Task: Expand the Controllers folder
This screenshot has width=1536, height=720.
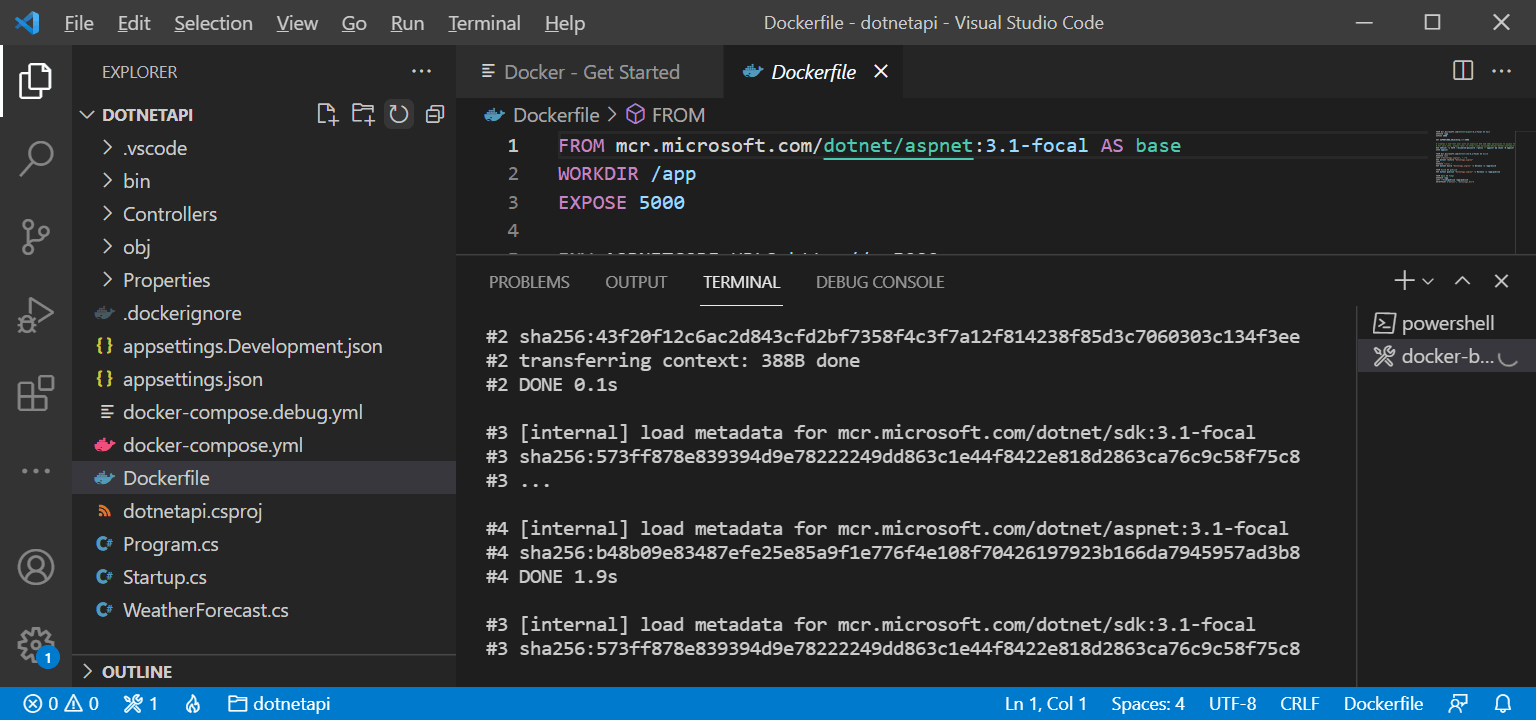Action: [x=169, y=214]
